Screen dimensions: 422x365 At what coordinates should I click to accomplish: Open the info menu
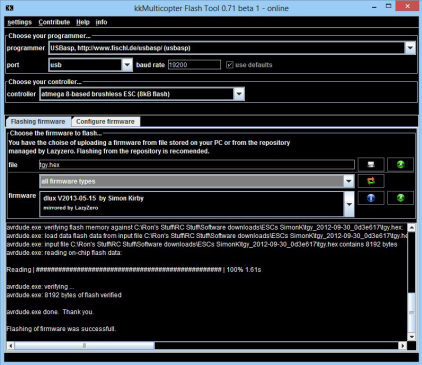(x=101, y=22)
